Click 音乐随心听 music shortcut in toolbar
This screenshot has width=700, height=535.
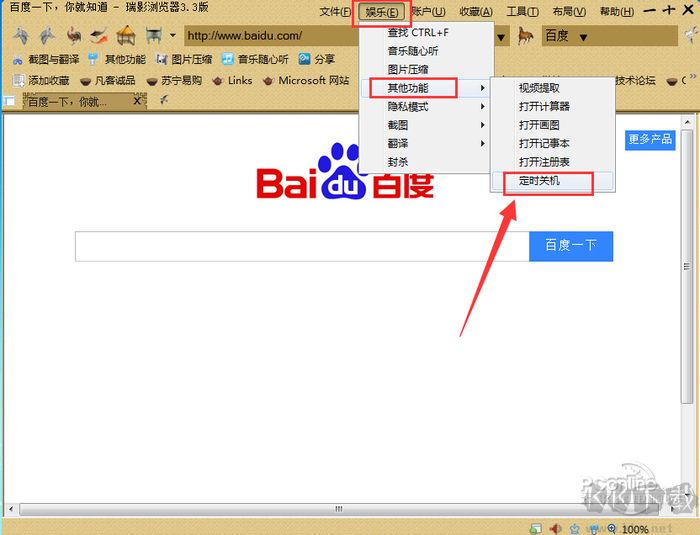255,59
